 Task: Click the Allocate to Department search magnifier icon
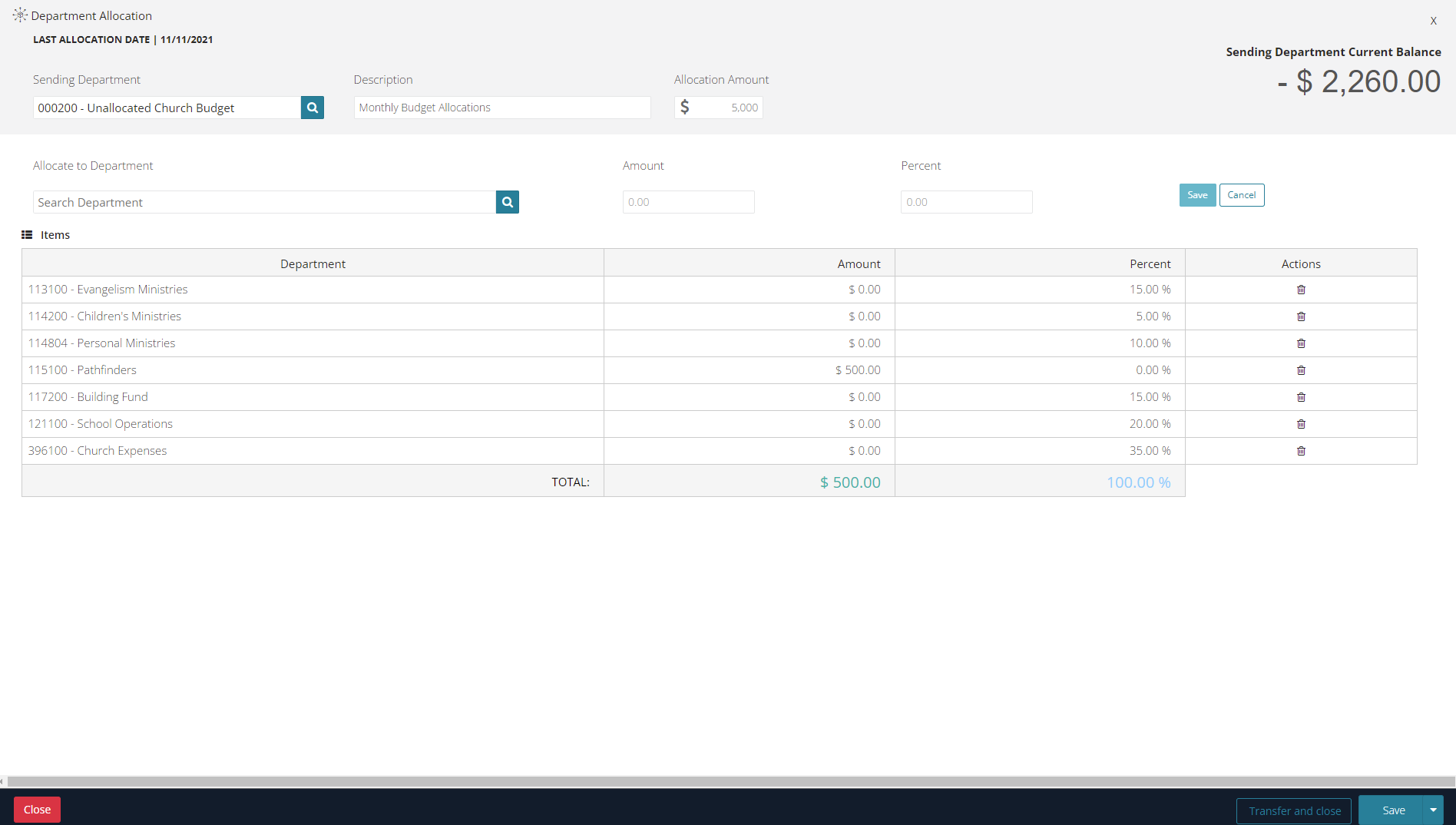[x=508, y=202]
